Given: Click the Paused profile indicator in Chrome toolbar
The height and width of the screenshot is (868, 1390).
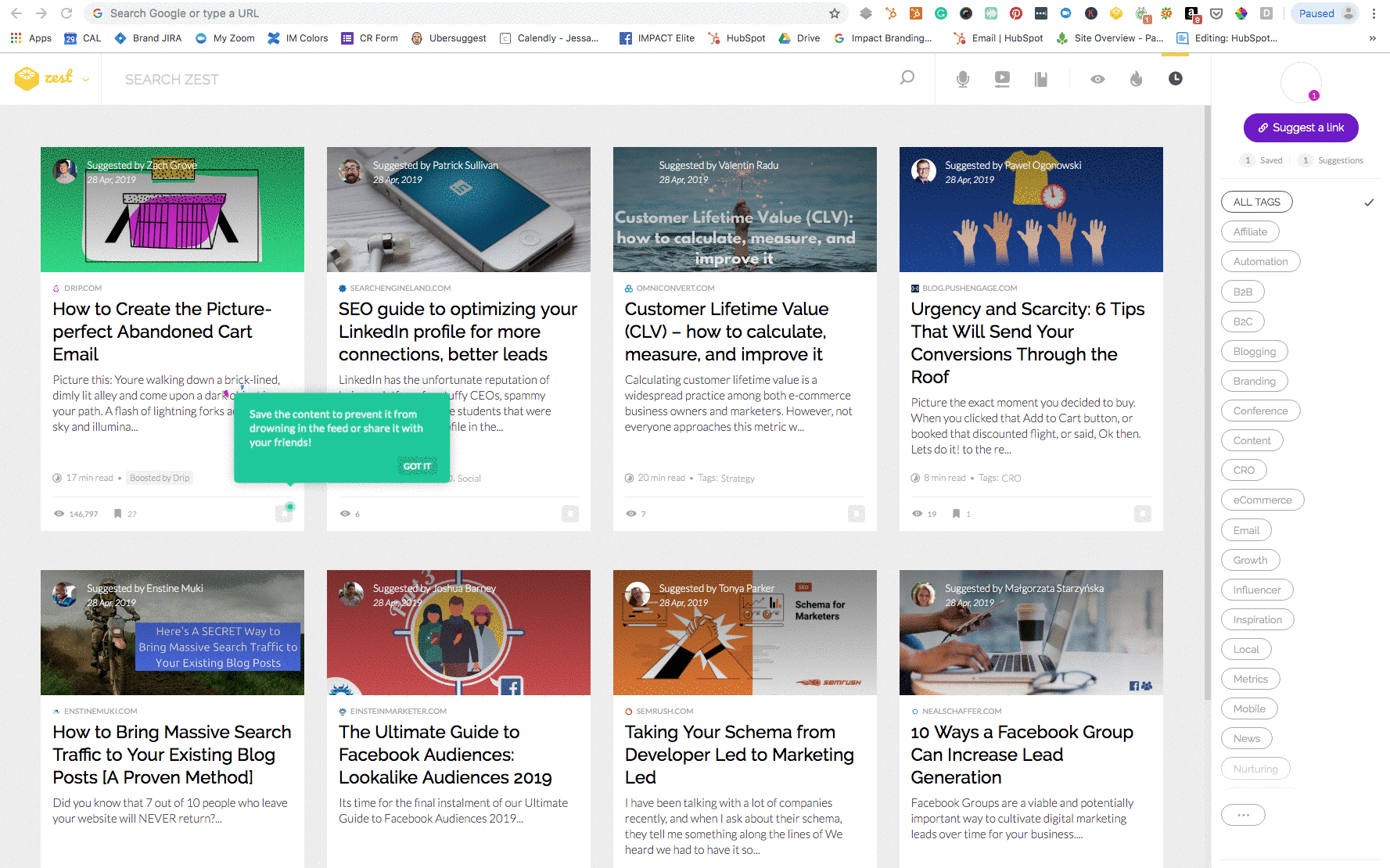Looking at the screenshot, I should [1324, 13].
